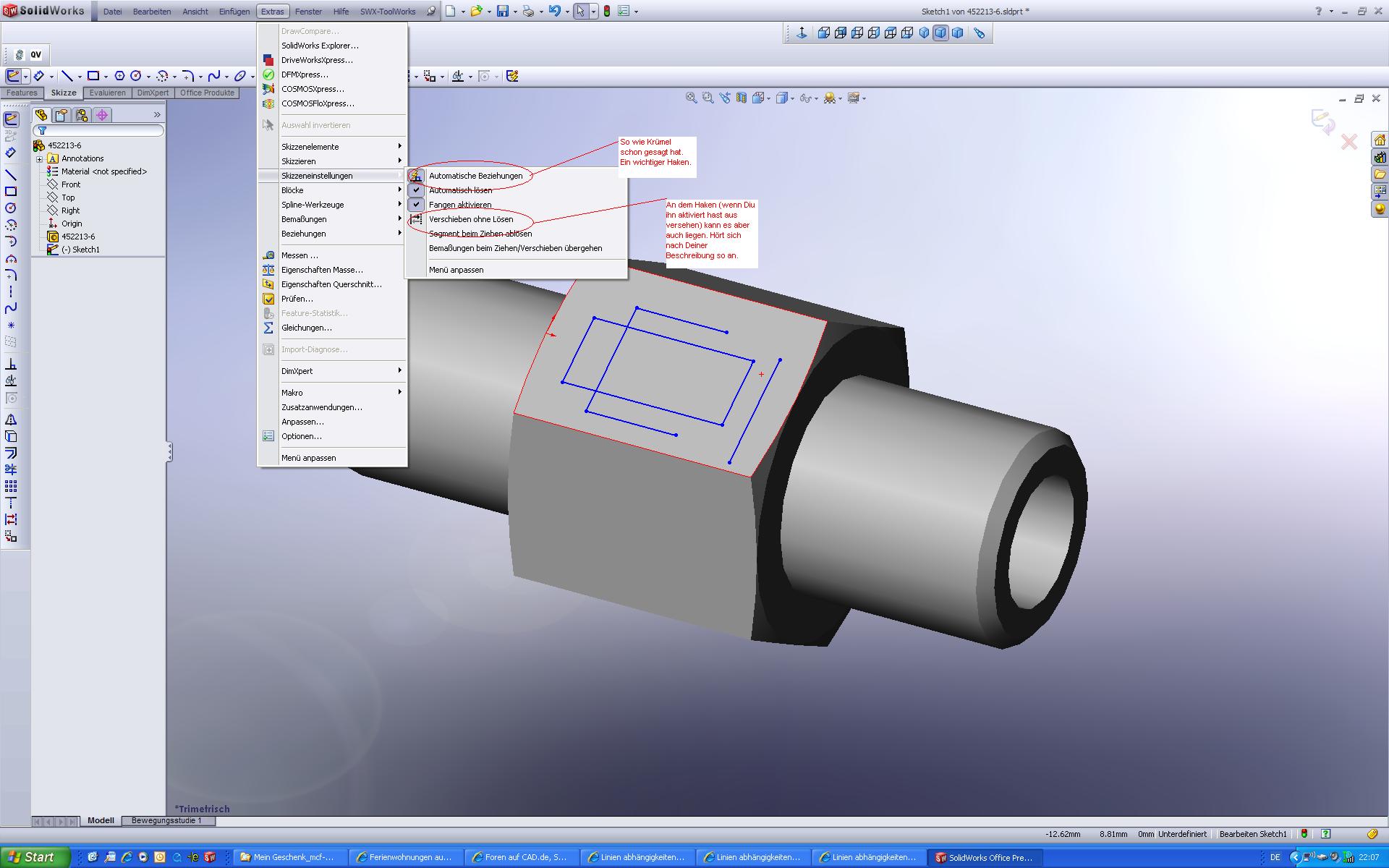Click the Smart Dimension icon in sketch ribbon
The image size is (1389, 868).
pyautogui.click(x=39, y=76)
